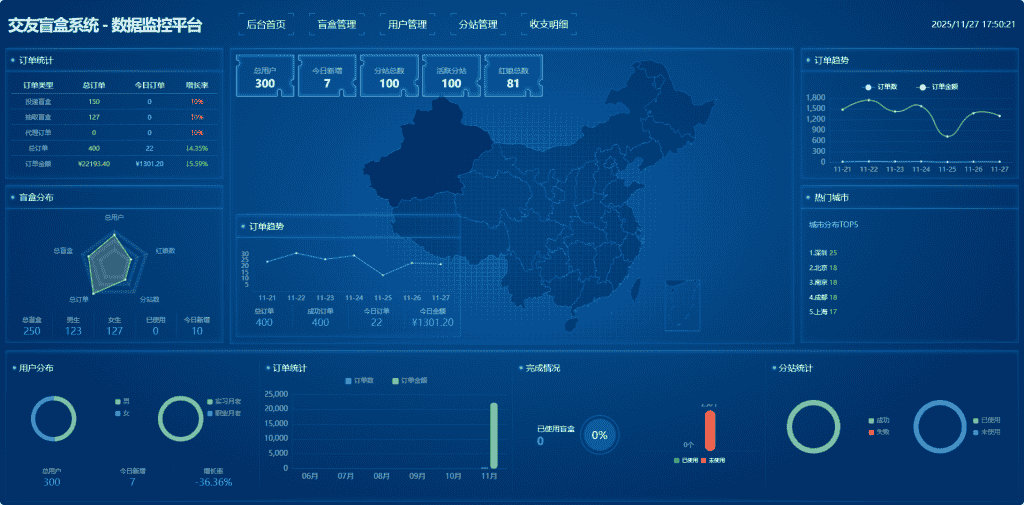Click the green 成功 donut in 分站统计

click(813, 427)
